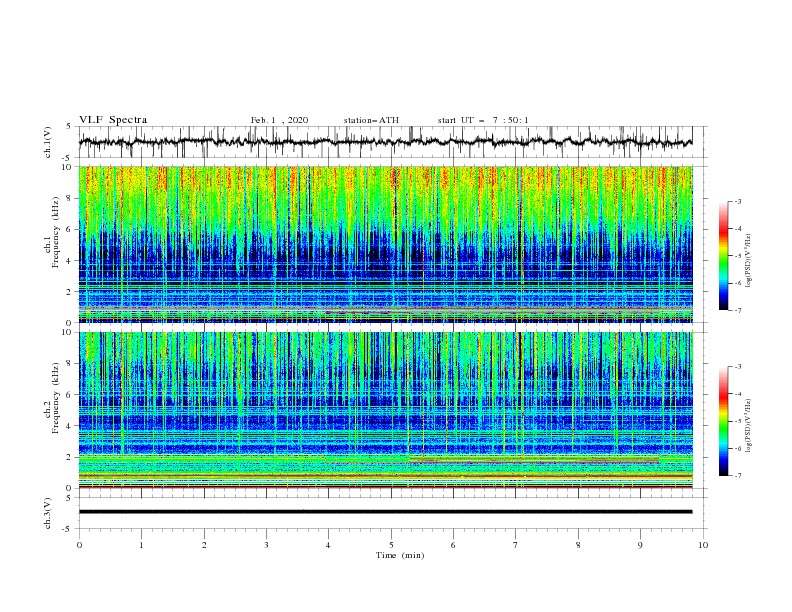Click the "0" tick on the time axis
This screenshot has width=792, height=612.
pos(79,545)
